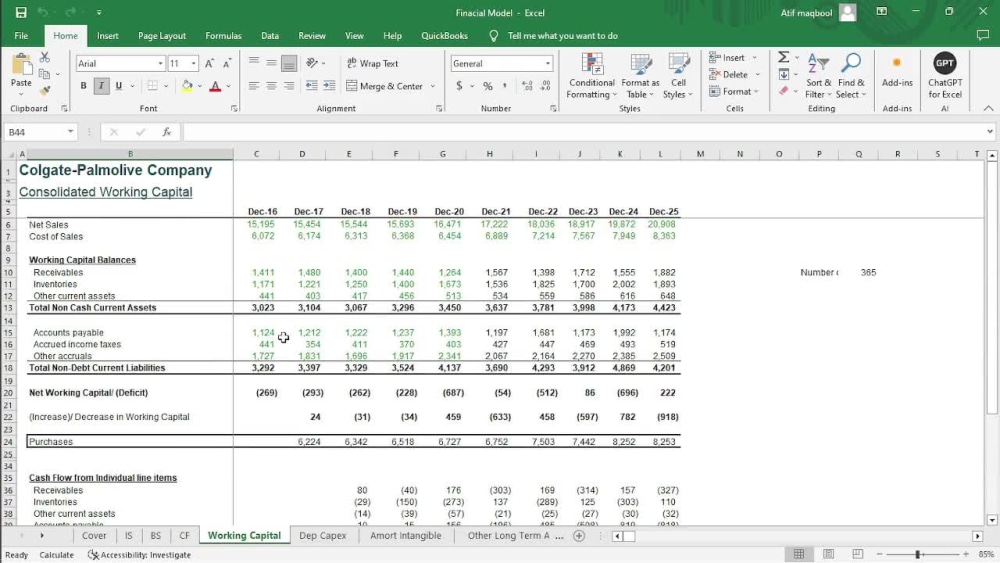The width and height of the screenshot is (1000, 563).
Task: Click the Format Painter brush icon
Action: pyautogui.click(x=45, y=91)
